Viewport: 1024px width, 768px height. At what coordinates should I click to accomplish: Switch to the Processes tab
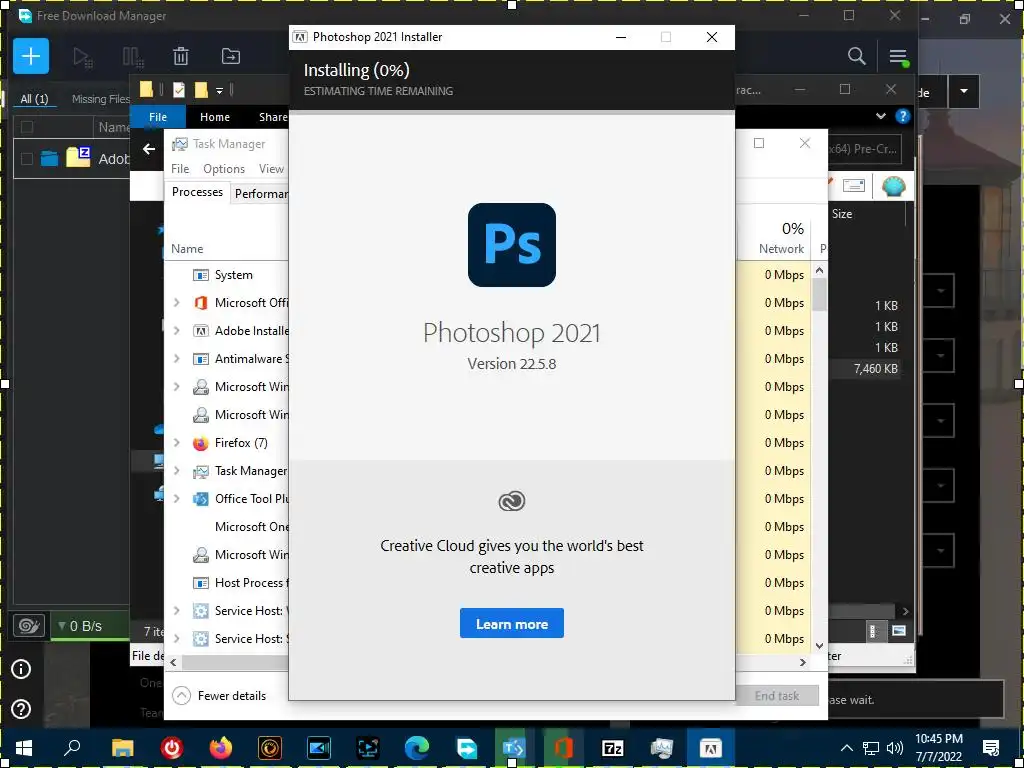197,192
